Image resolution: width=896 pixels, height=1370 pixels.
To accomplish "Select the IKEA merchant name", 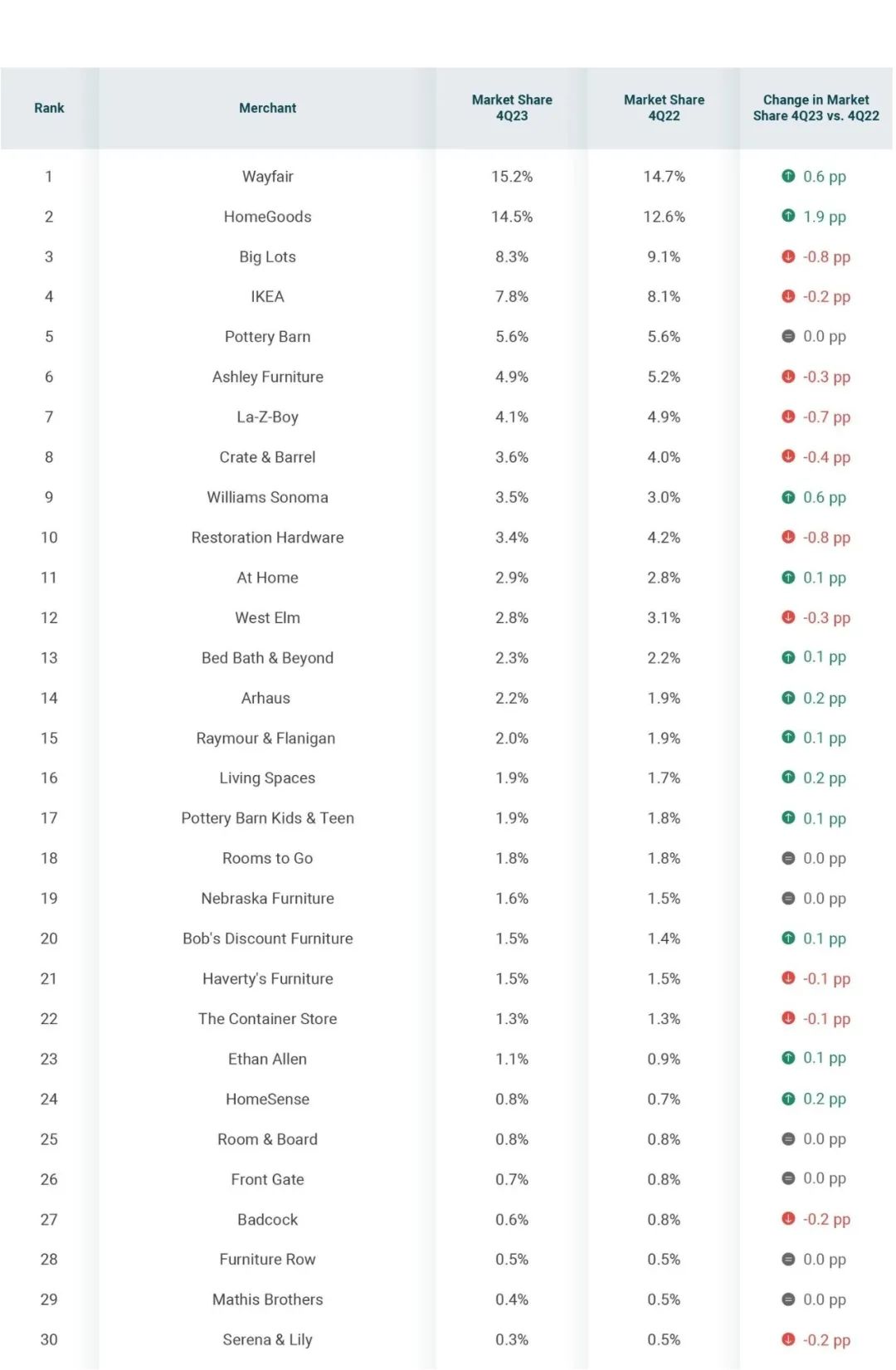I will 267,296.
